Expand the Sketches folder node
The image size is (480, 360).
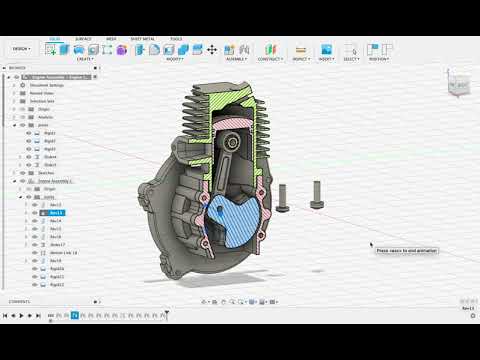point(14,173)
